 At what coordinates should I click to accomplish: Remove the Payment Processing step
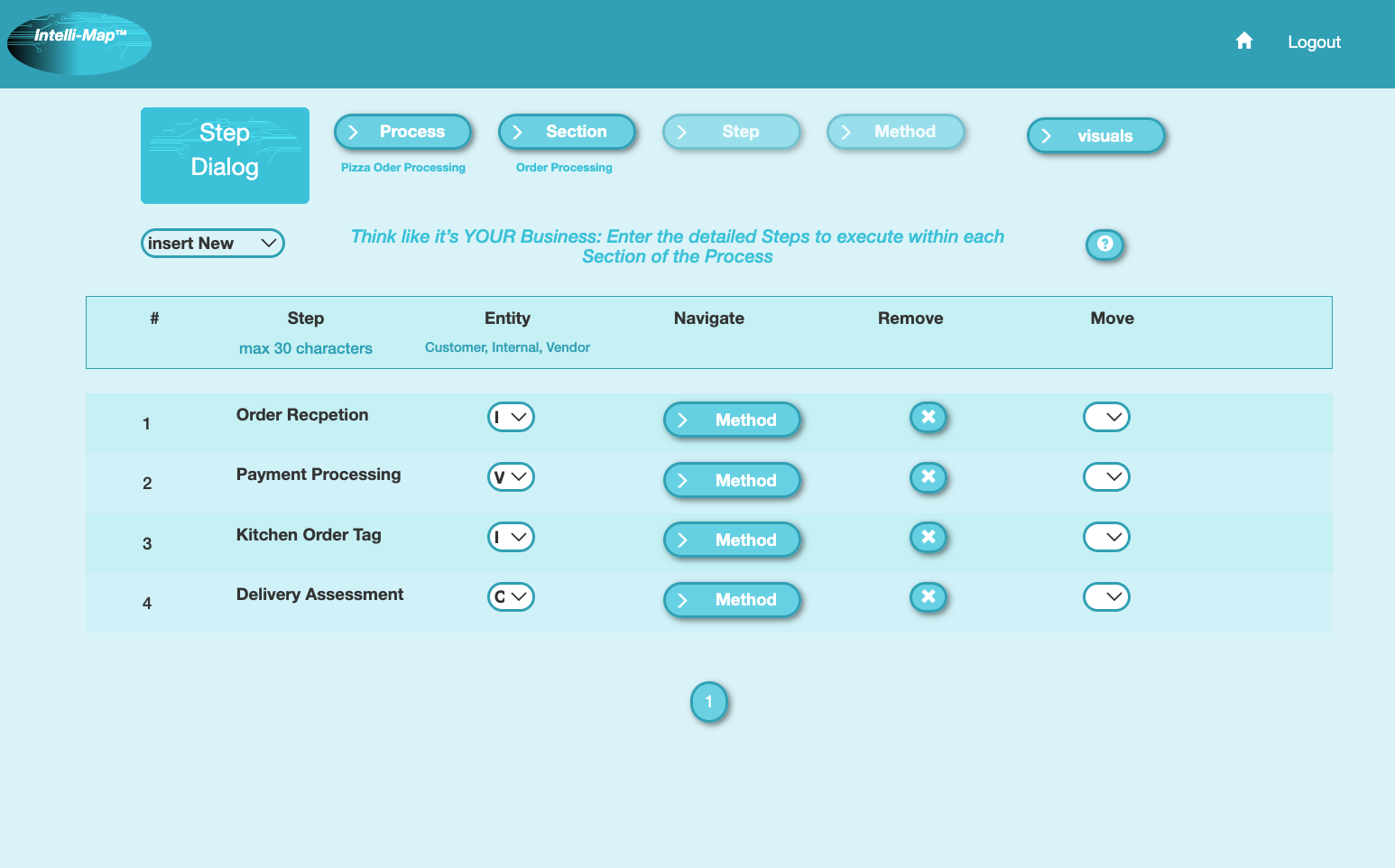(928, 477)
